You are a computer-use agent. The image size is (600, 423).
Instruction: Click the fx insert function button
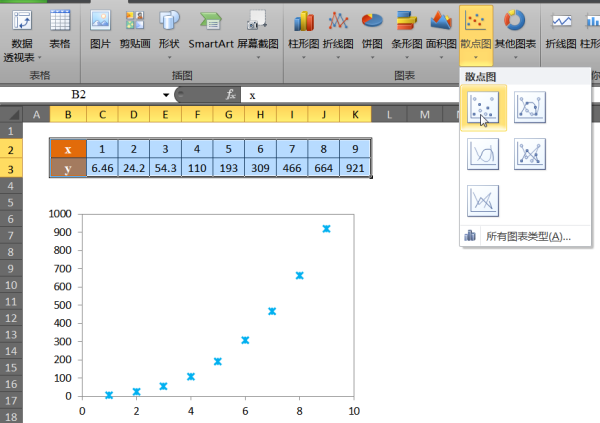230,95
